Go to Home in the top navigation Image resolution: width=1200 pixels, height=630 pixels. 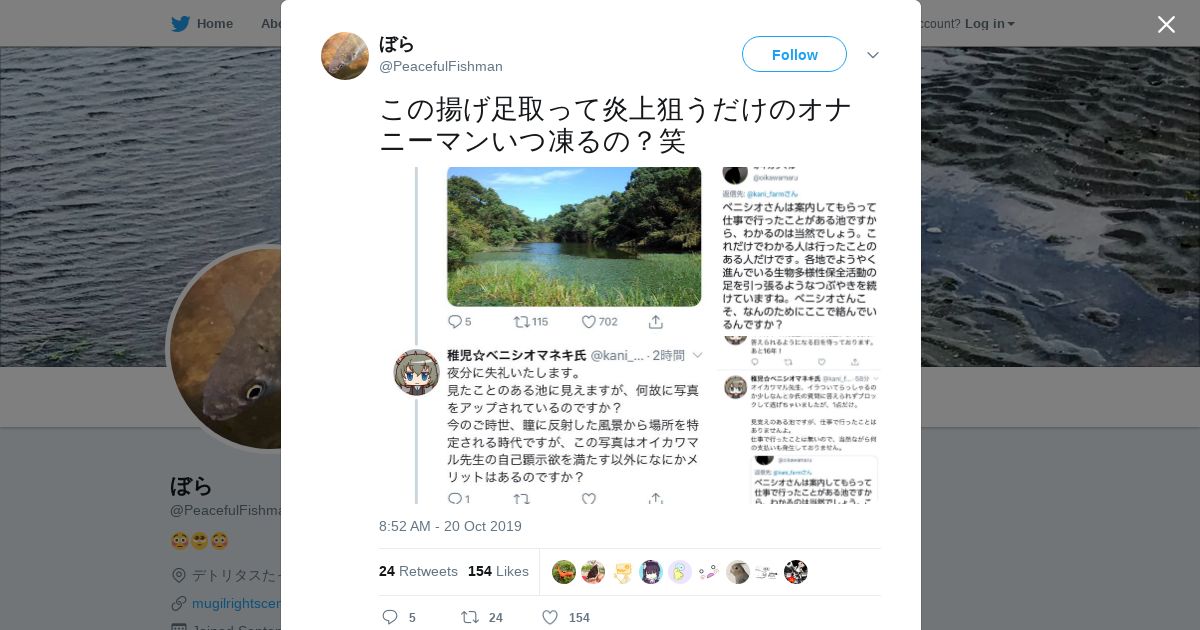tap(214, 23)
